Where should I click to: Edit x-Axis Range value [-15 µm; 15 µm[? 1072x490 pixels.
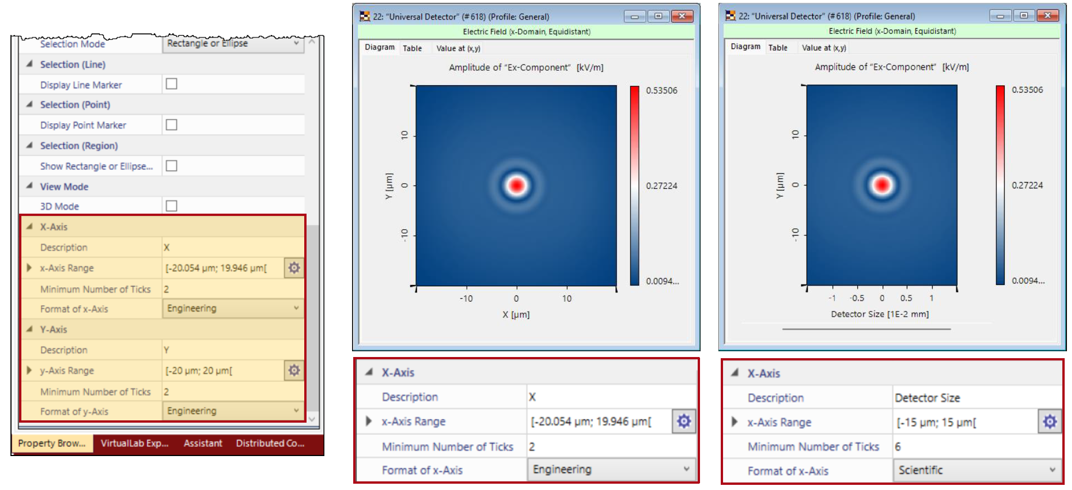pos(965,422)
